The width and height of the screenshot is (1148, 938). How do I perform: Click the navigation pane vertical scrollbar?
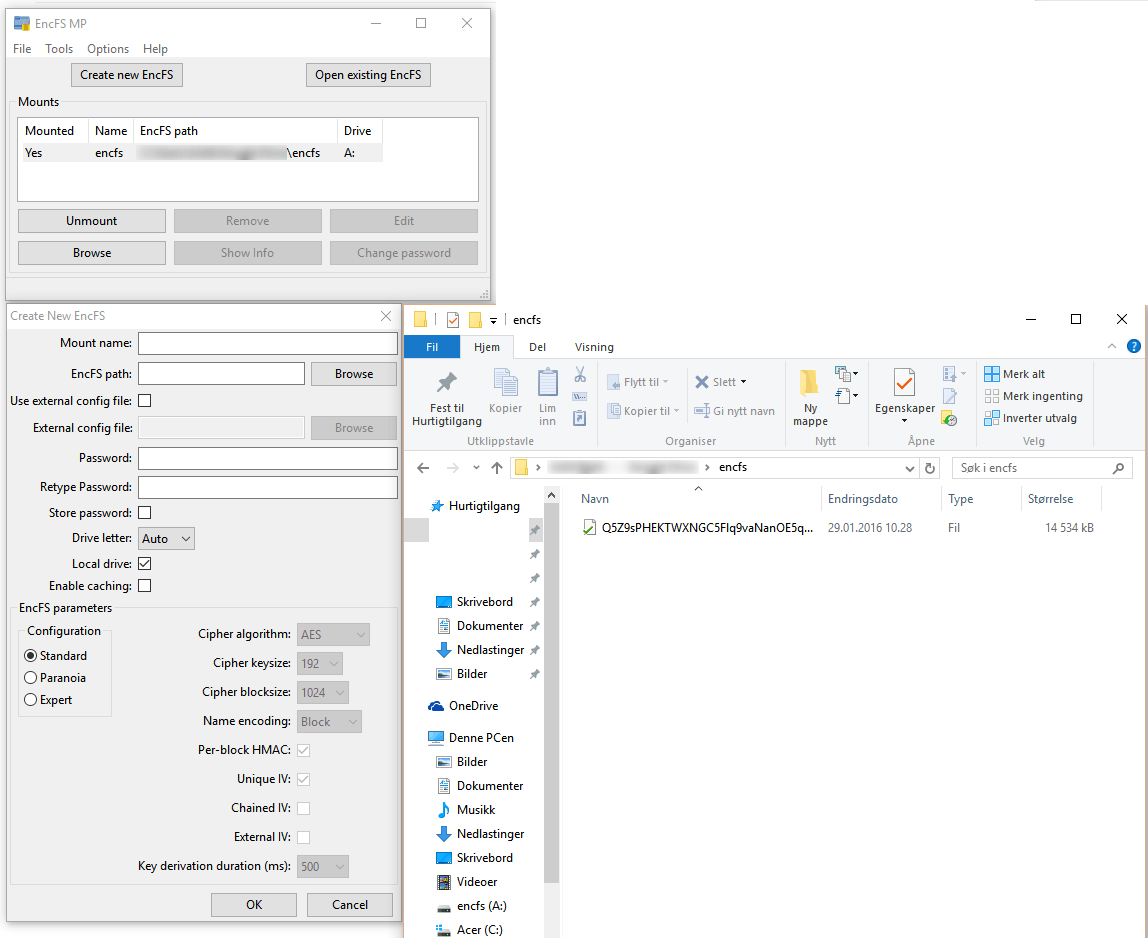pos(551,700)
